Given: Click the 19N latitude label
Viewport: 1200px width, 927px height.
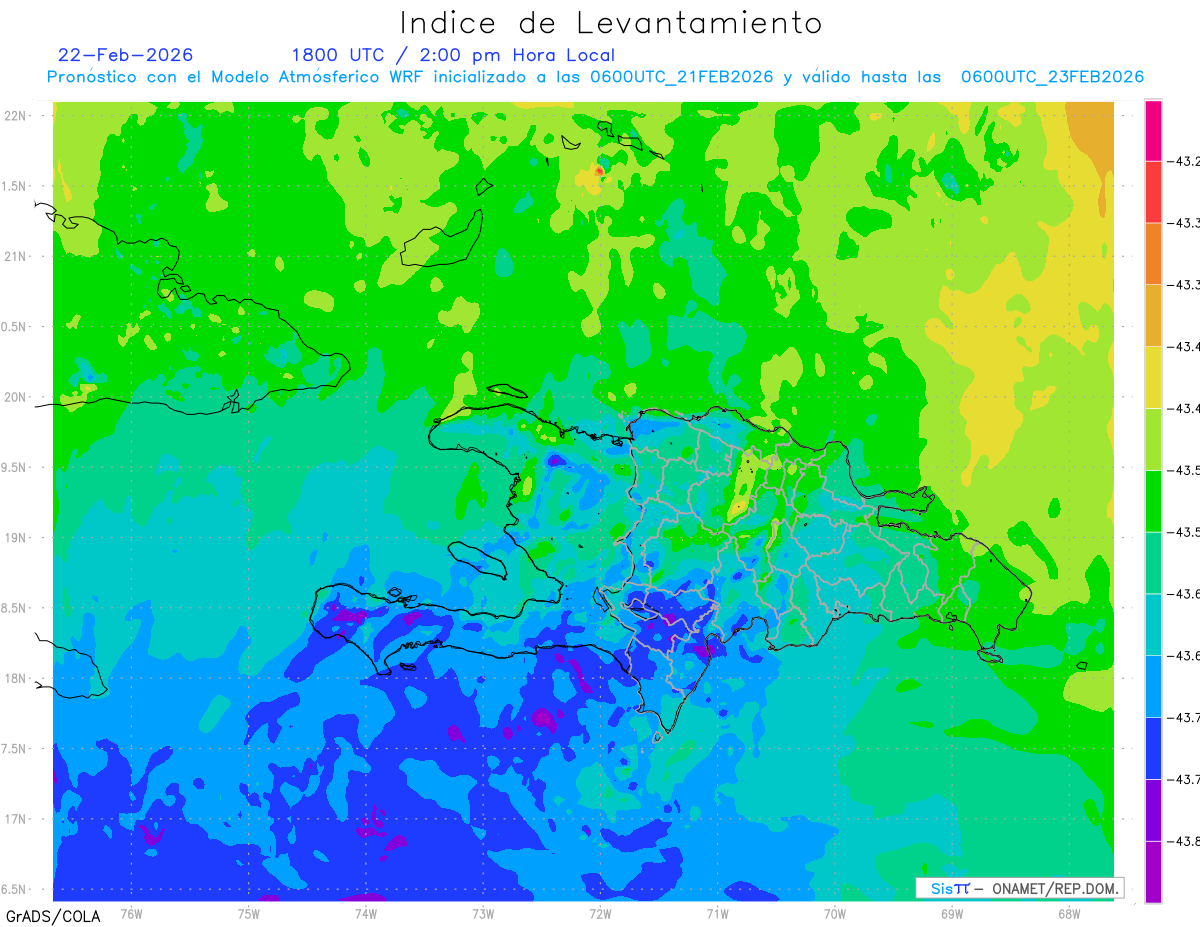Looking at the screenshot, I should coord(17,538).
